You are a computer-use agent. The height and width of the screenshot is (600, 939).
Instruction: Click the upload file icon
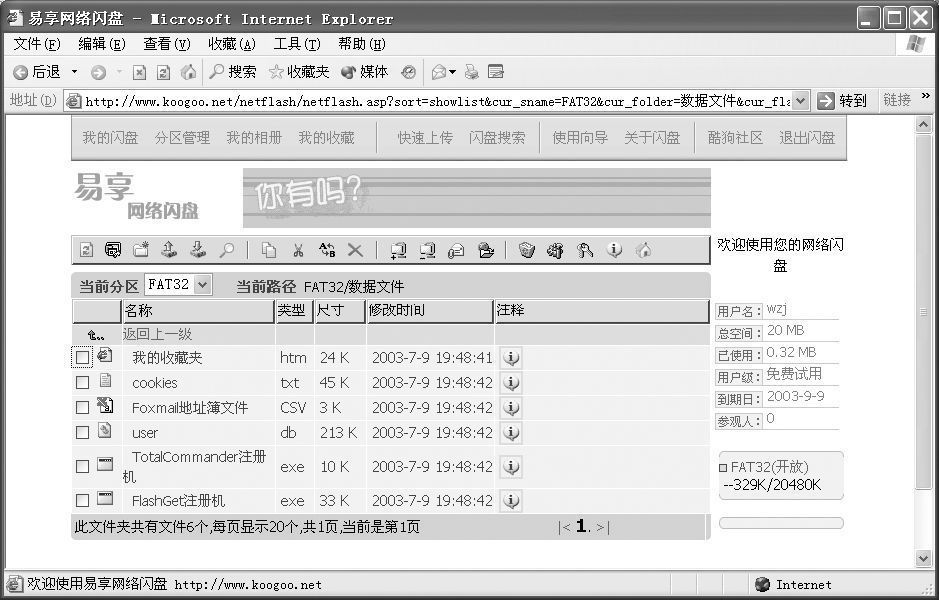tap(169, 250)
